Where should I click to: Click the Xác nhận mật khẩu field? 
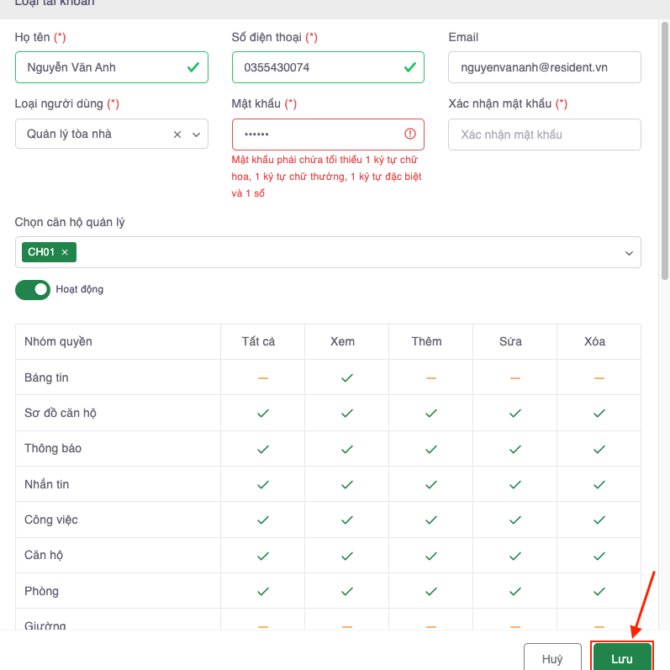tap(544, 134)
